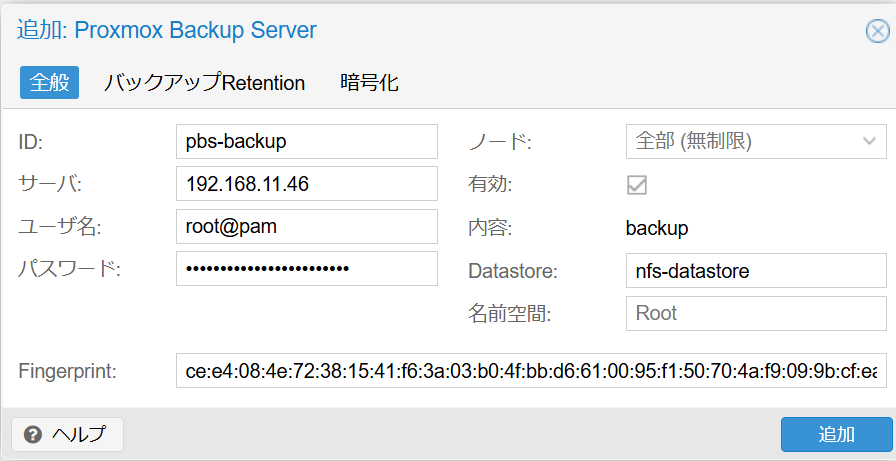
Task: Focus the ID field containing pbs-backup
Action: pyautogui.click(x=307, y=141)
